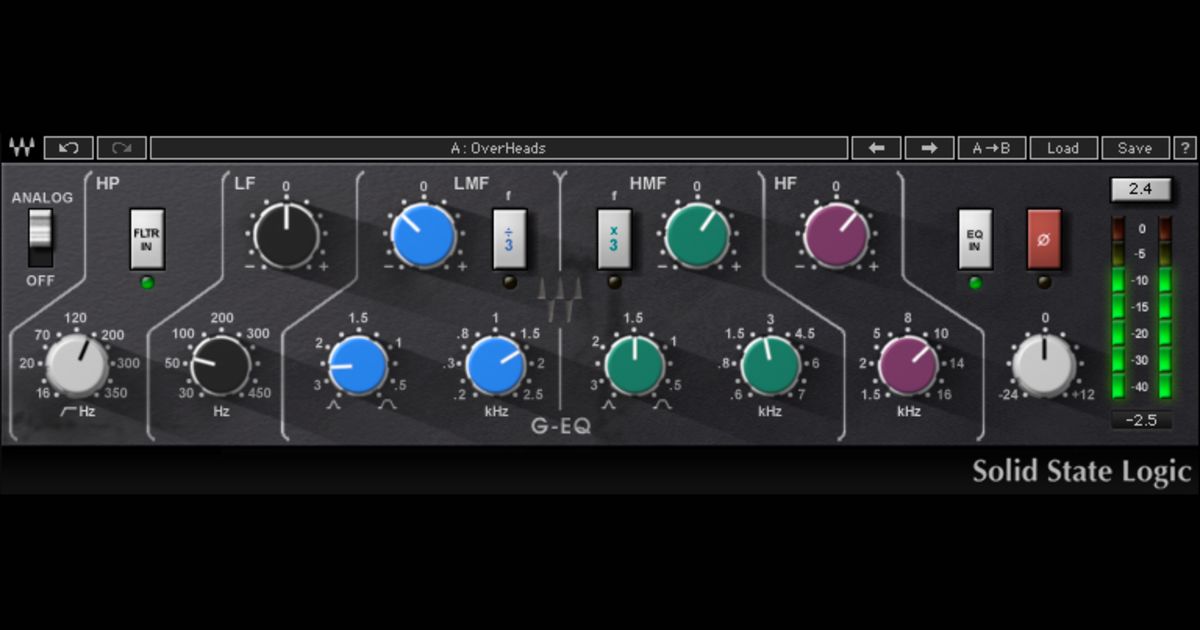Go to next preset with right arrow
1200x630 pixels.
[x=929, y=148]
